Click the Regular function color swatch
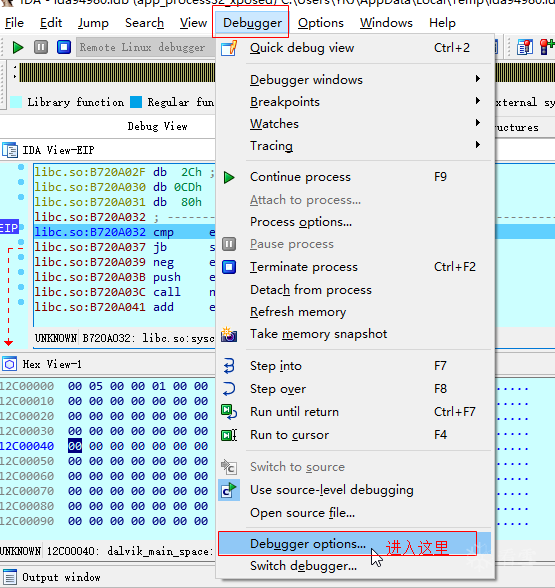The height and width of the screenshot is (588, 555). tap(136, 102)
